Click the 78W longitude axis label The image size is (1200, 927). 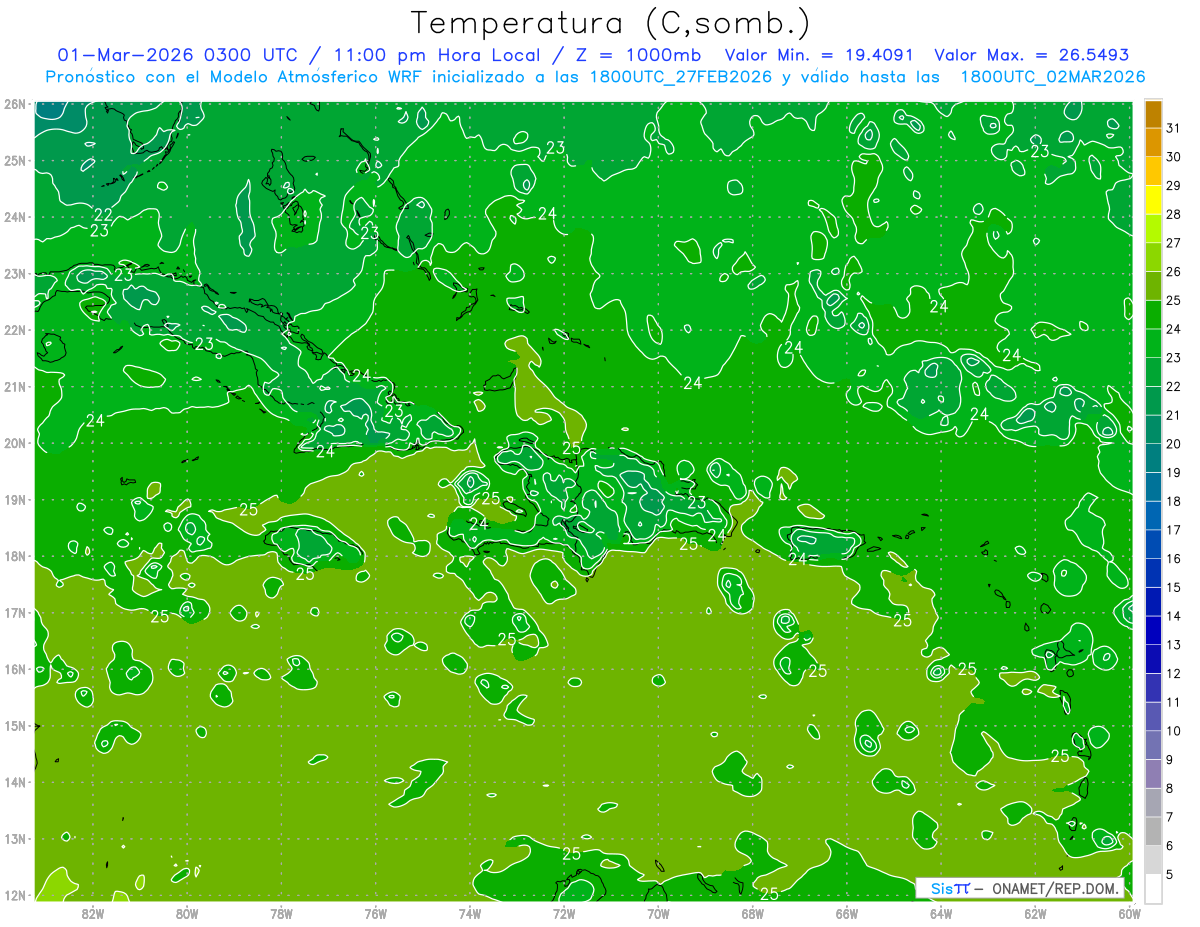coord(281,913)
